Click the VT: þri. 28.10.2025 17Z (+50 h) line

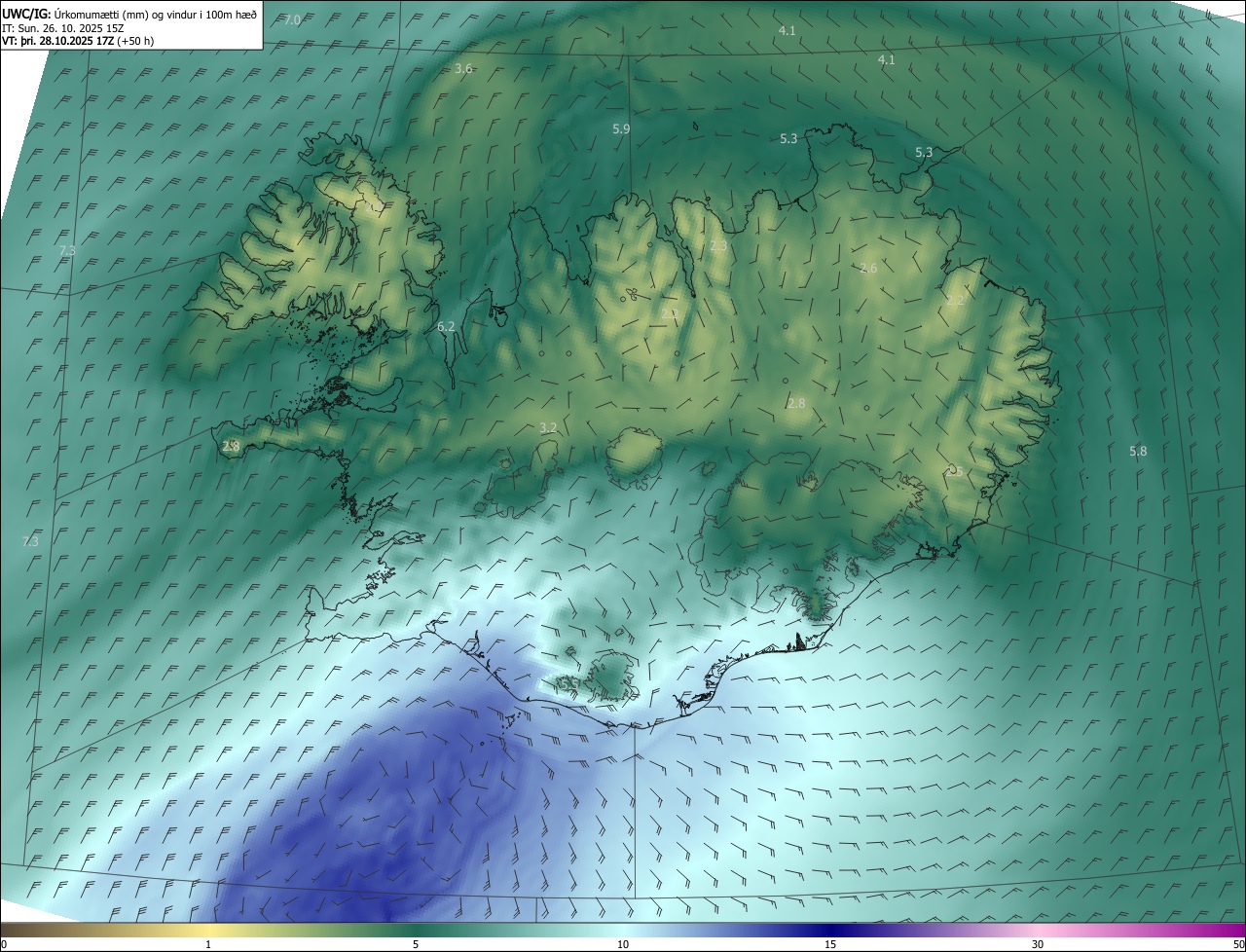[x=78, y=41]
